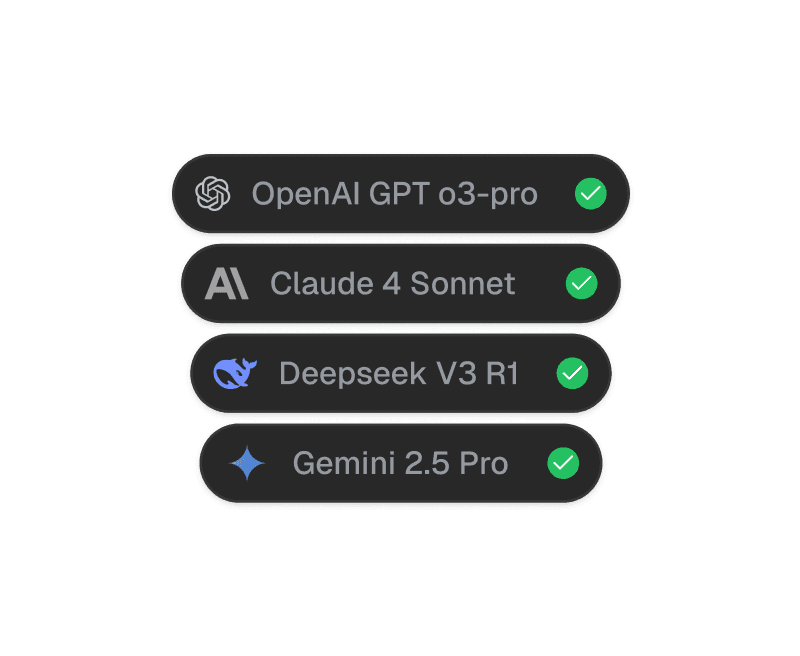This screenshot has width=800, height=656.
Task: Click the Claude 4 Sonnet label text
Action: pyautogui.click(x=392, y=285)
